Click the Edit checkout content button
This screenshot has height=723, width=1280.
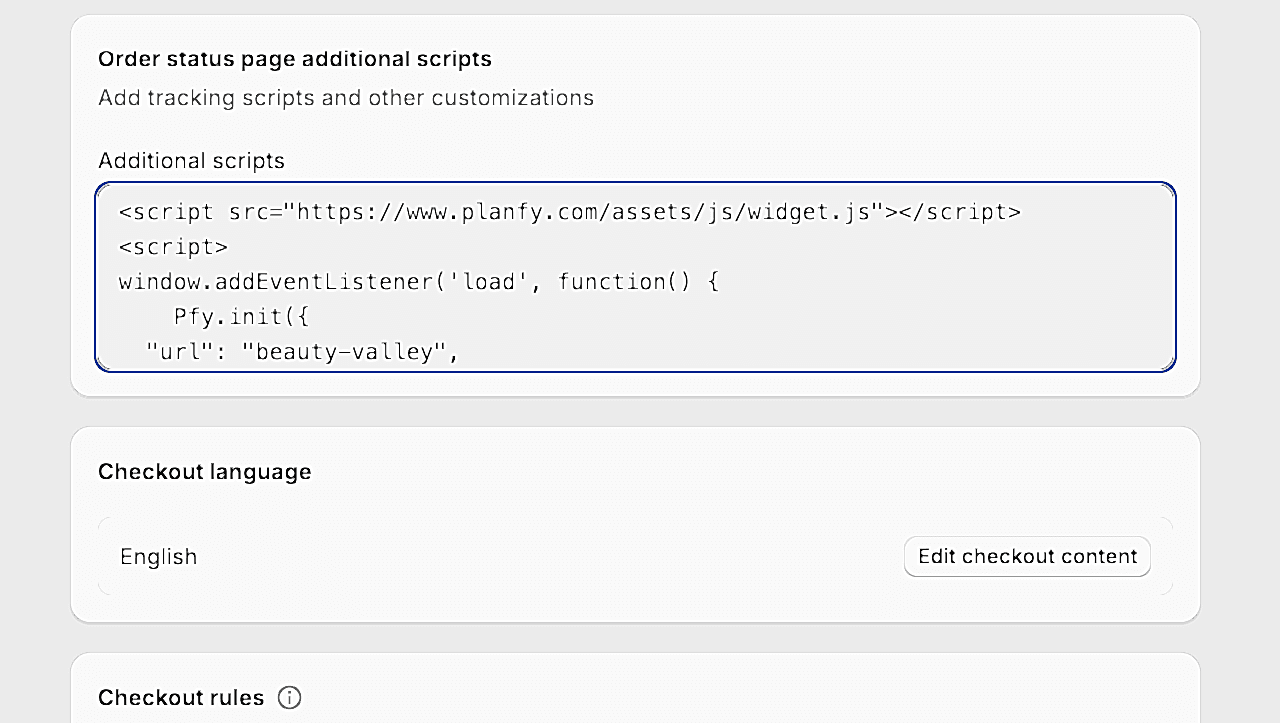point(1027,557)
